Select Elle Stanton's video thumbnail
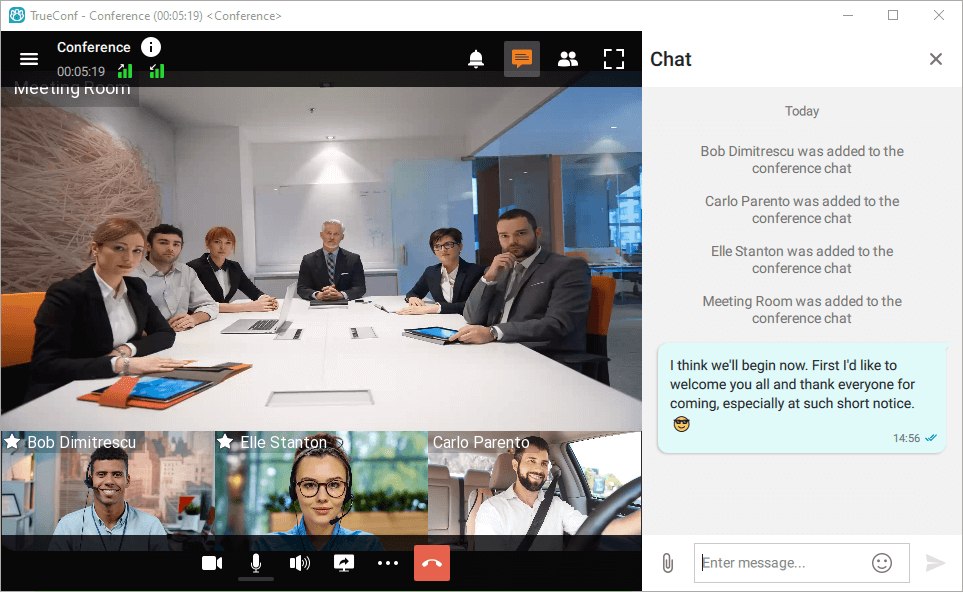 click(320, 490)
